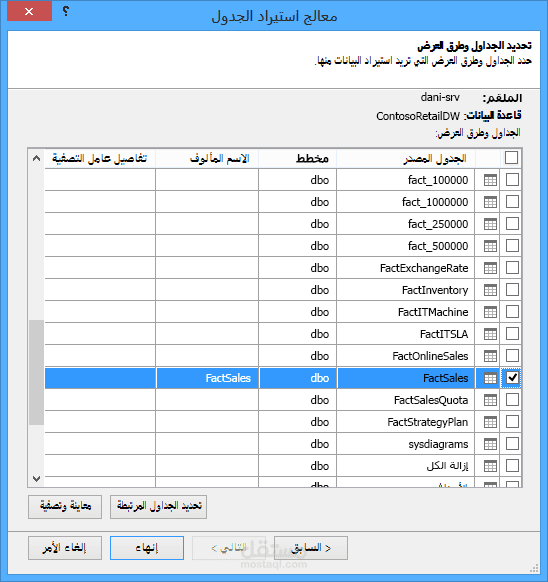This screenshot has width=548, height=582.
Task: Click the table icon beside sysdiagrams
Action: point(490,444)
